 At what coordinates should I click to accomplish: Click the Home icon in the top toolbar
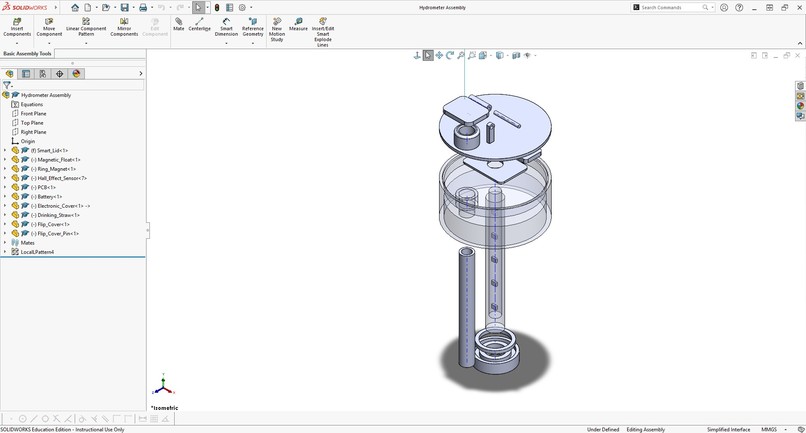(75, 8)
